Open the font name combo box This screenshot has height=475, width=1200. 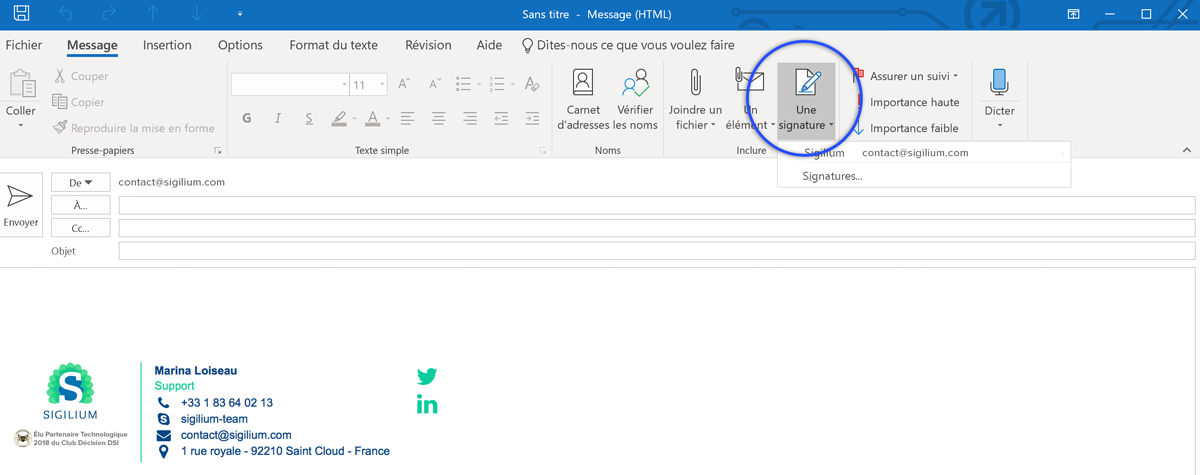290,85
